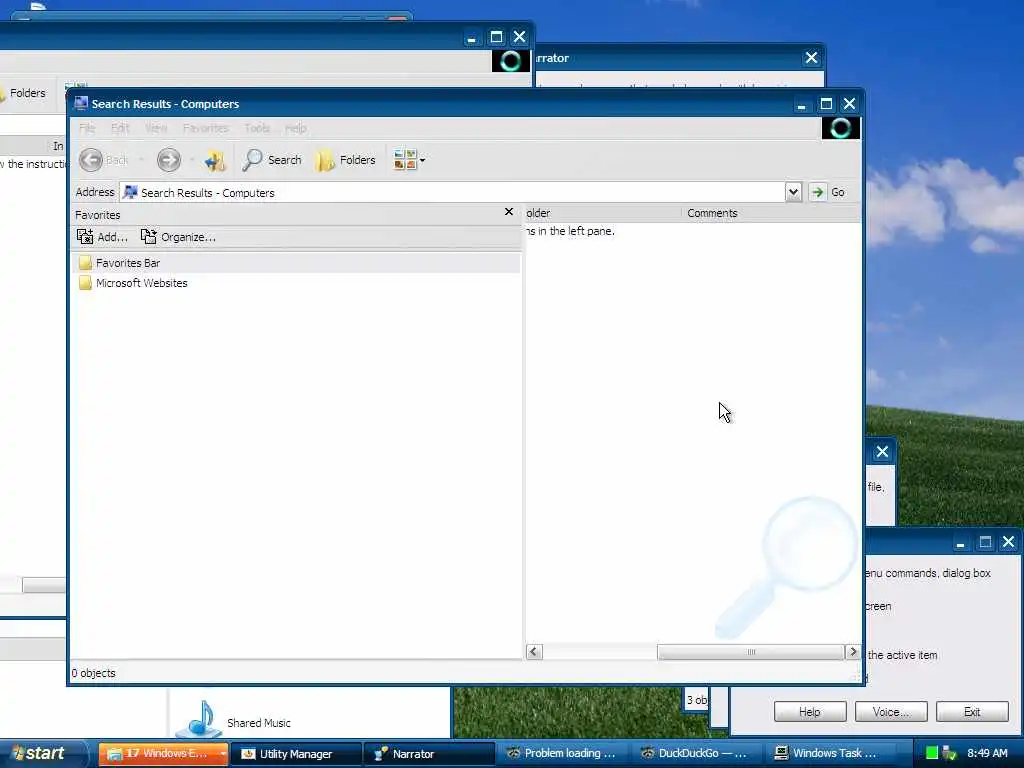This screenshot has height=768, width=1024.
Task: Click the Address field Search Results - Computers
Action: tap(453, 193)
